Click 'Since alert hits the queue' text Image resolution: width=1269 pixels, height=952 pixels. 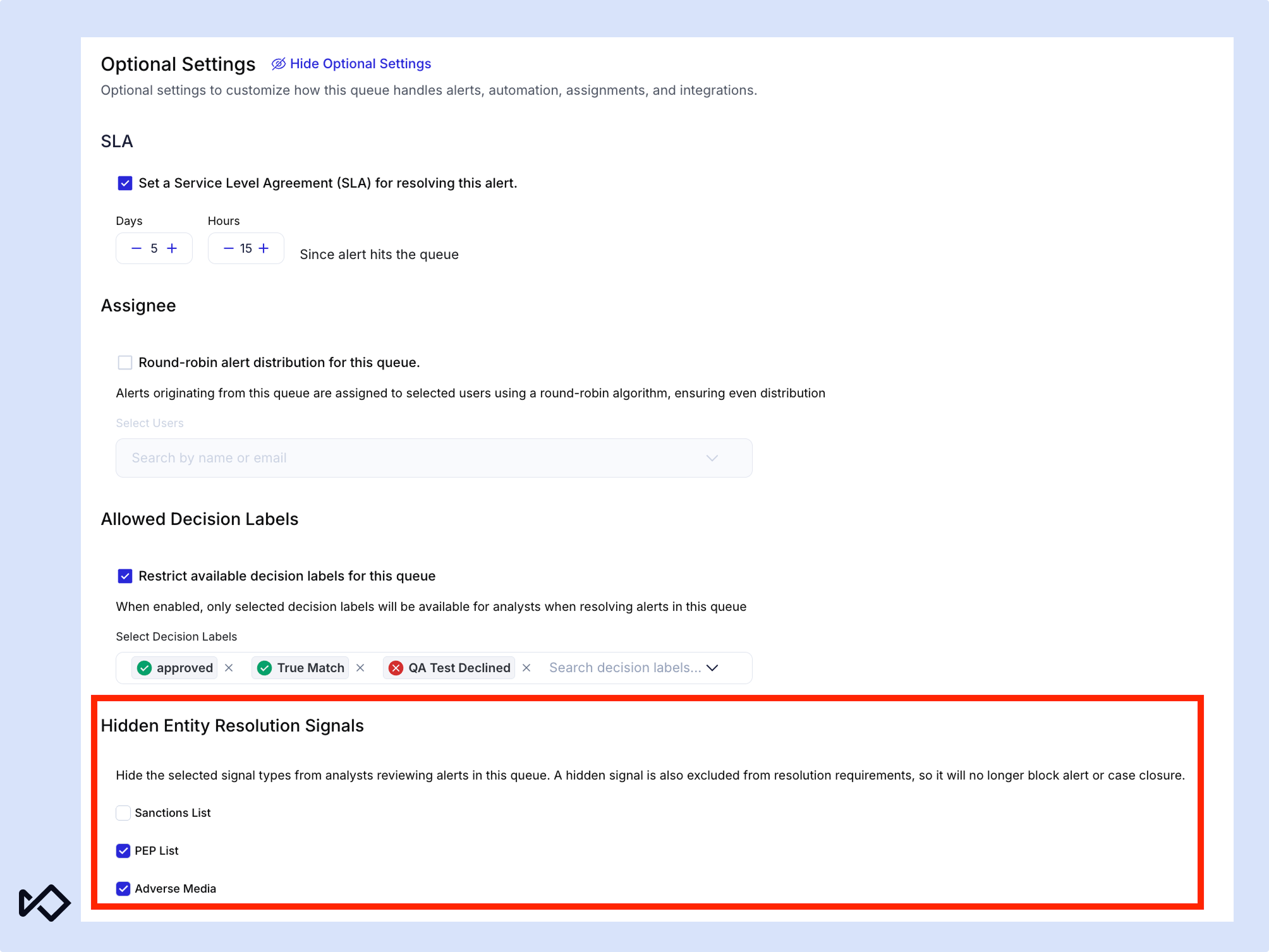coord(379,255)
